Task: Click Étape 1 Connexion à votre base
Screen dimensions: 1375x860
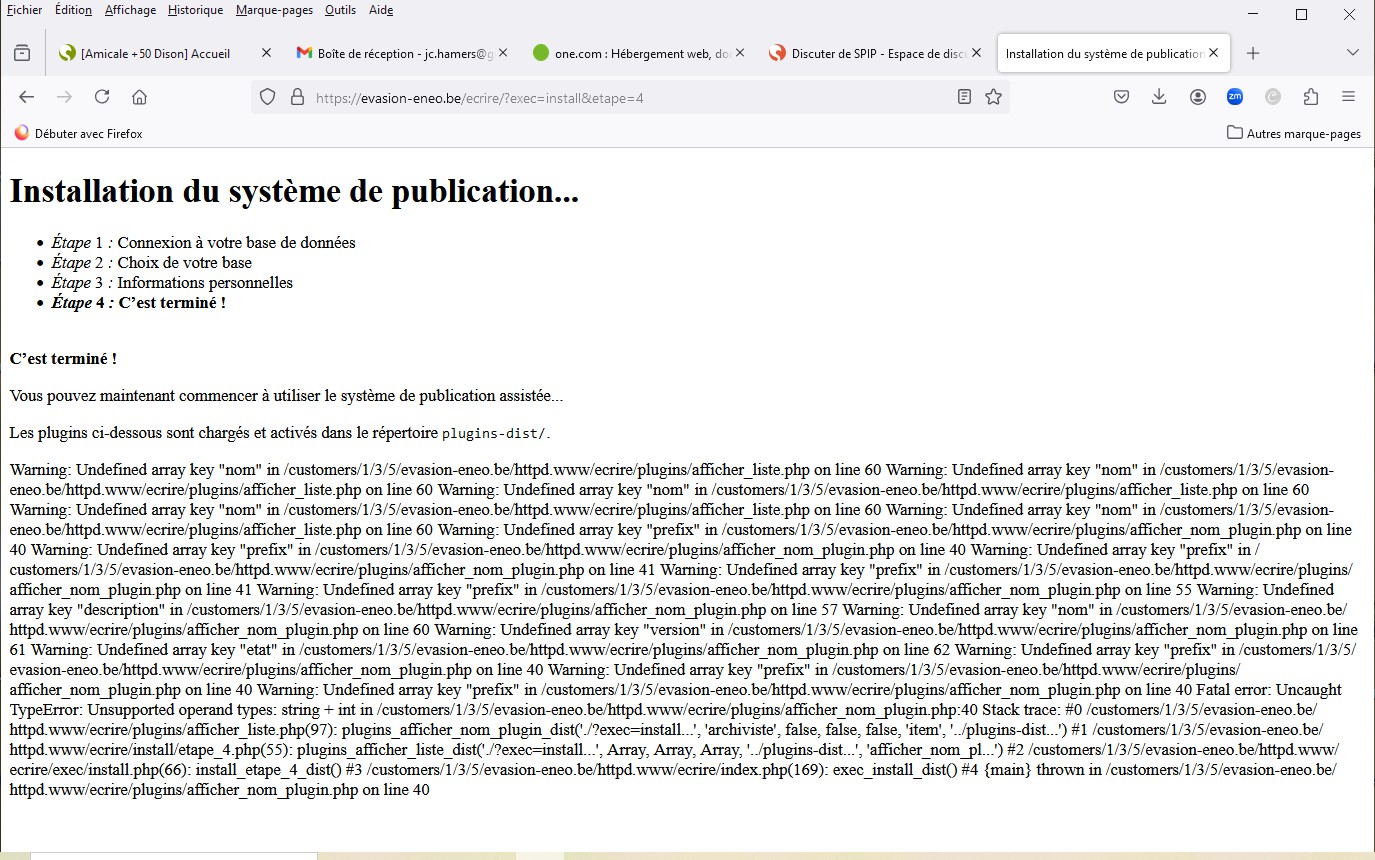Action: tap(203, 242)
